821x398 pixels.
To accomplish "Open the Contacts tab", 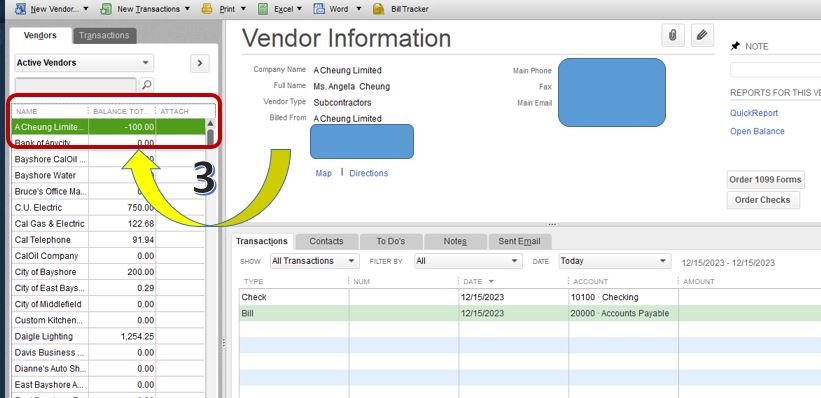I will pyautogui.click(x=327, y=241).
